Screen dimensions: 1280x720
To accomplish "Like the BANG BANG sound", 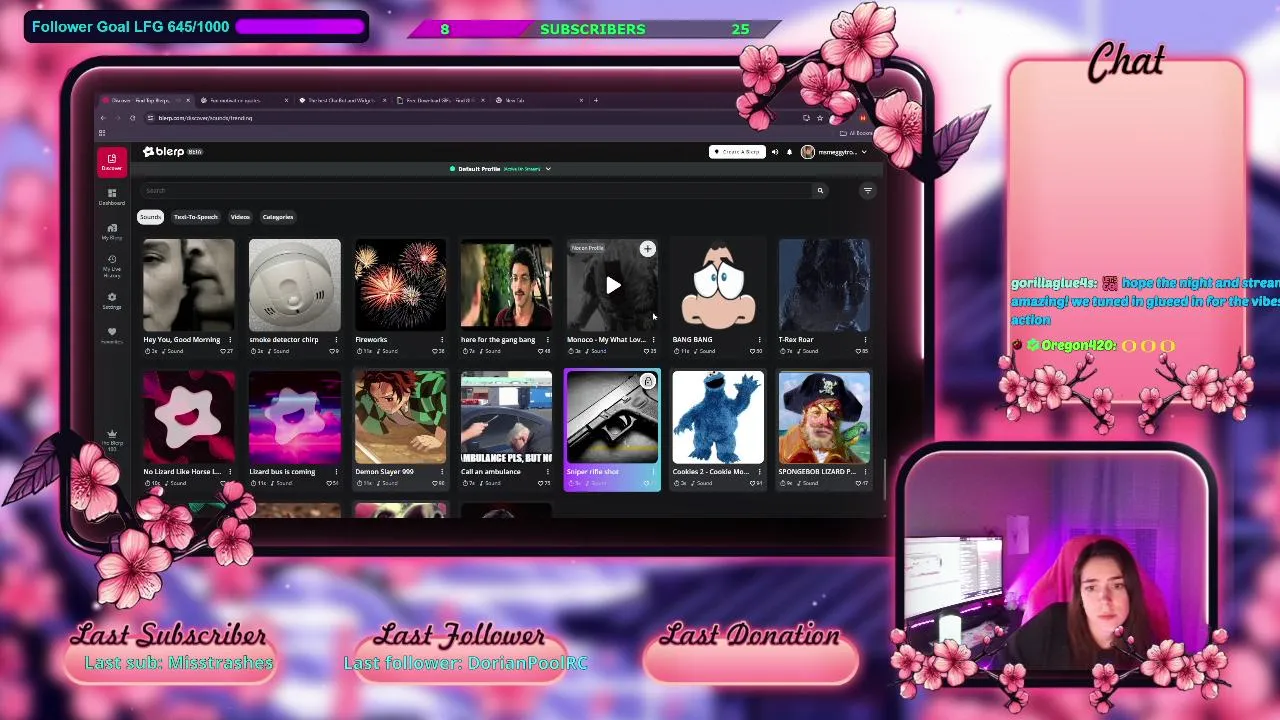I will (x=755, y=351).
